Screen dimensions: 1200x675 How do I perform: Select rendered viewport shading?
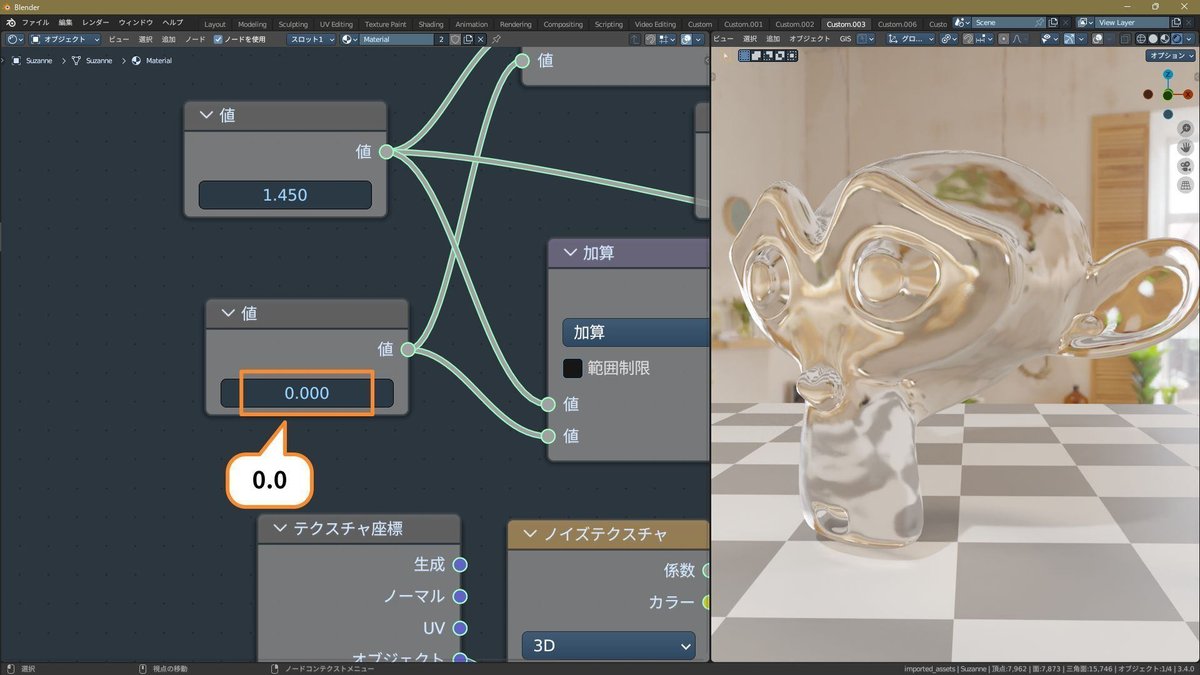click(x=1176, y=39)
